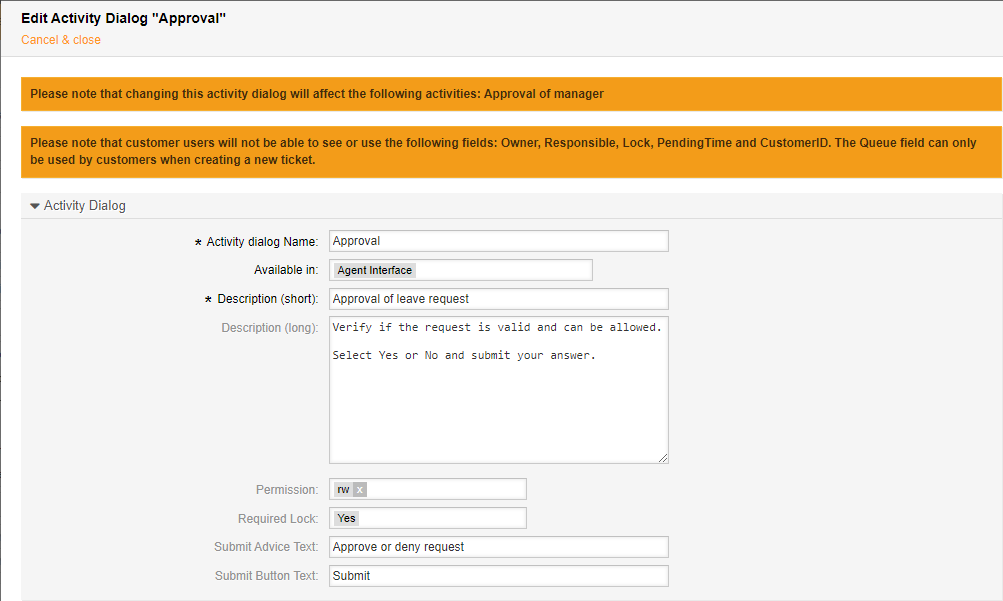1003x601 pixels.
Task: Collapse the Activity Dialog section triangle
Action: pyautogui.click(x=35, y=206)
